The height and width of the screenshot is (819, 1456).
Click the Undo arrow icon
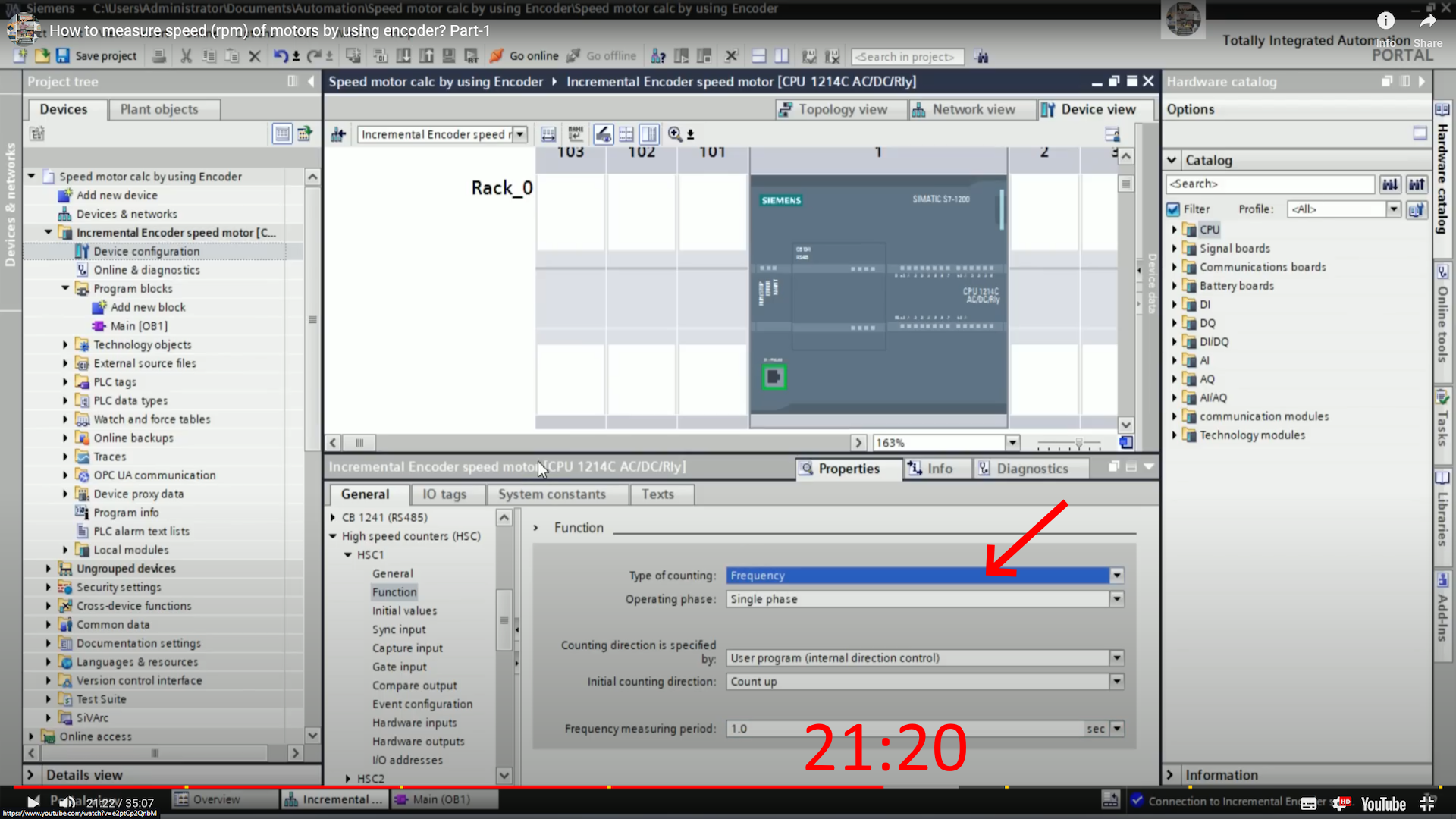[x=281, y=56]
